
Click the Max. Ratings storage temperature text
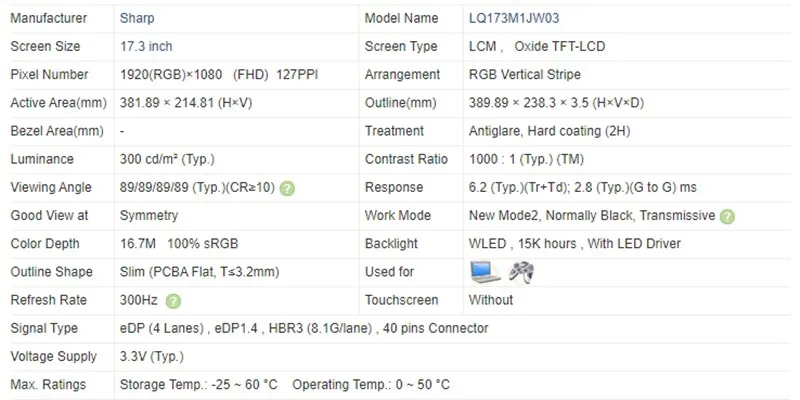[198, 385]
